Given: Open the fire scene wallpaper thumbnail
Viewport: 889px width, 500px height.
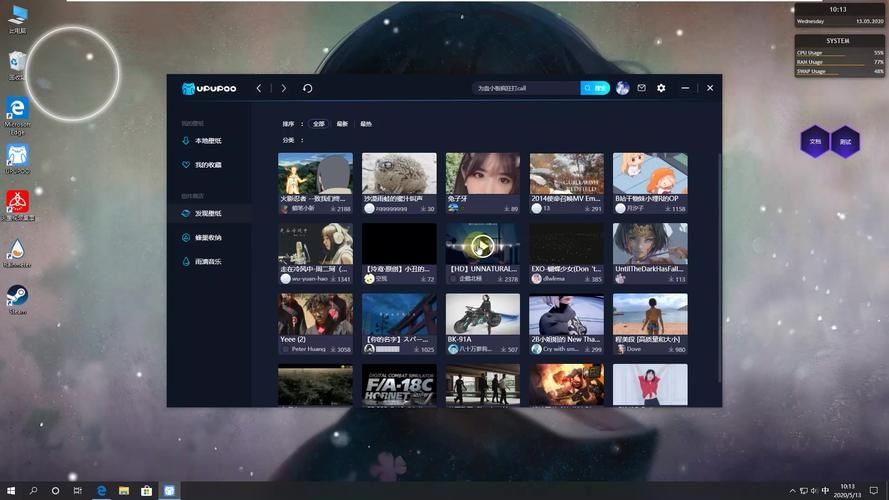Looking at the screenshot, I should [x=566, y=385].
